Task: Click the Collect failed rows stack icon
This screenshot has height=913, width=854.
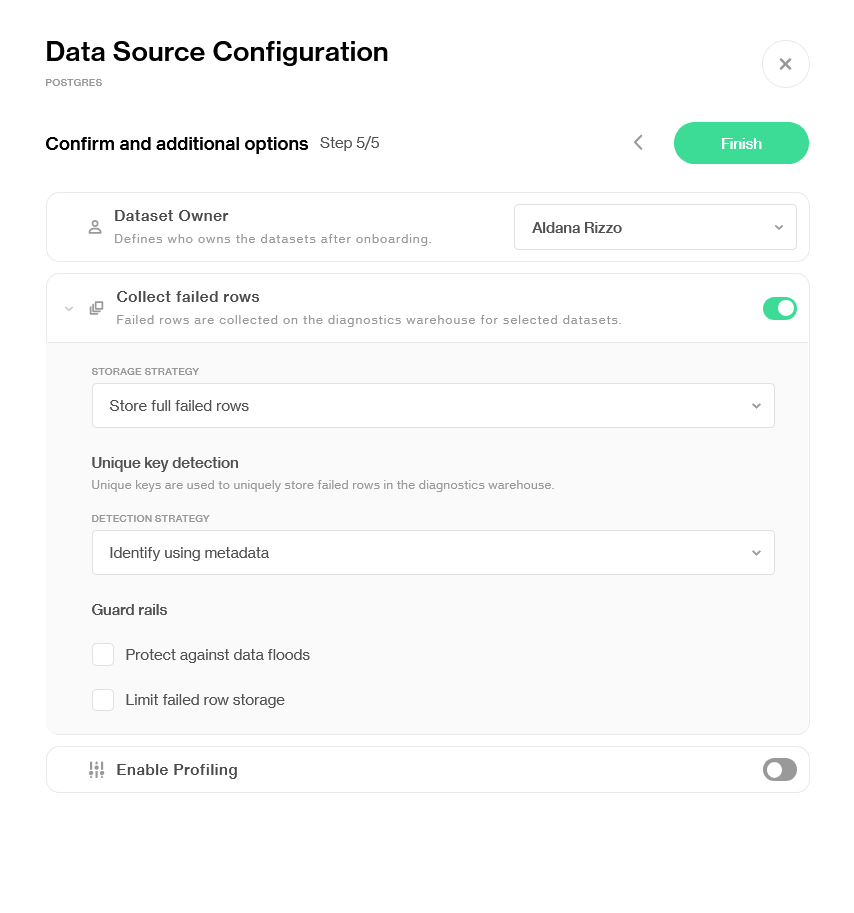Action: 96,308
